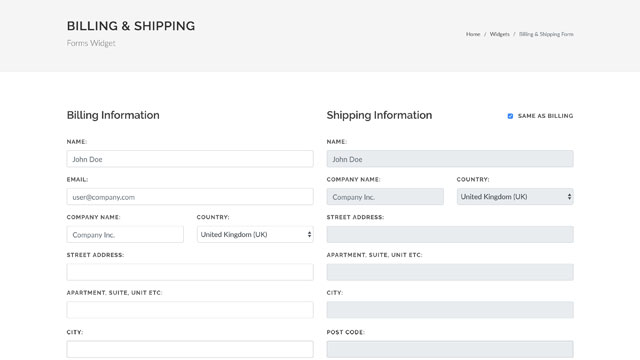Click the billing City input field

[x=190, y=349]
